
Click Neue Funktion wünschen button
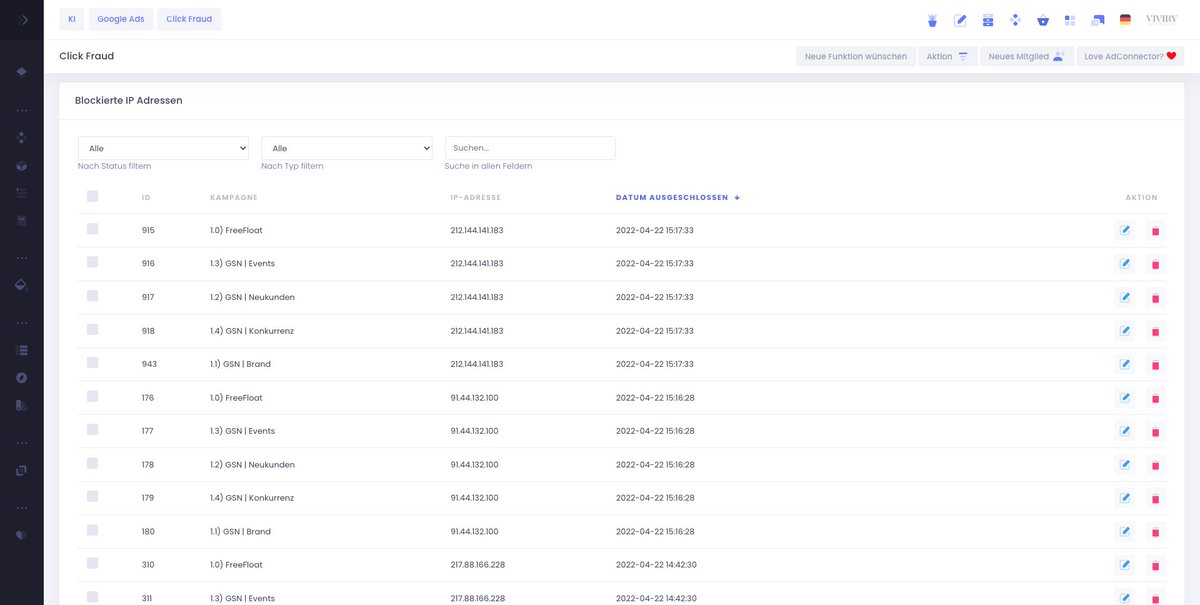pos(856,56)
